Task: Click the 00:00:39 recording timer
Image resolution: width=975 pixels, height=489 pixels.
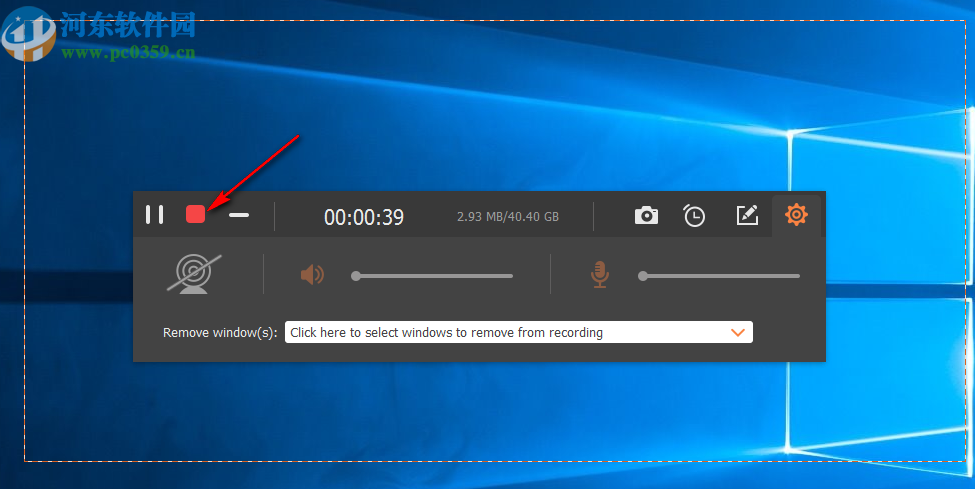Action: [x=364, y=217]
